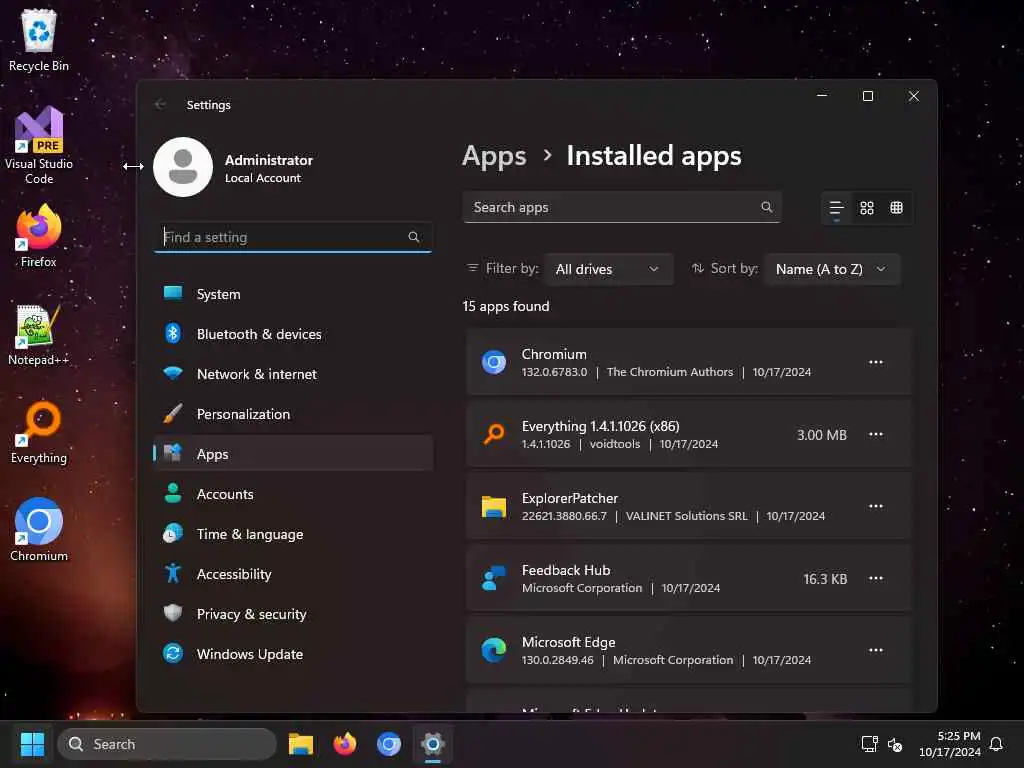Open Time & language settings
1024x768 pixels.
(x=293, y=534)
